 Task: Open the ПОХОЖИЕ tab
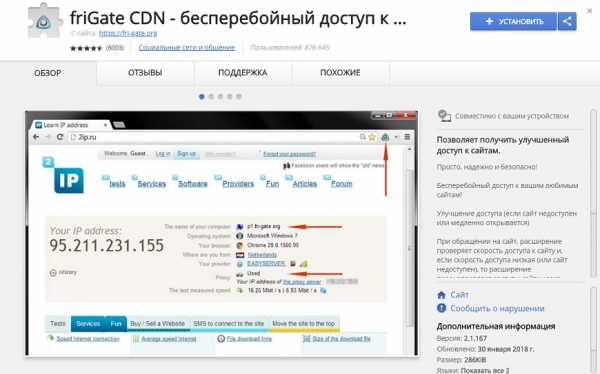click(340, 72)
